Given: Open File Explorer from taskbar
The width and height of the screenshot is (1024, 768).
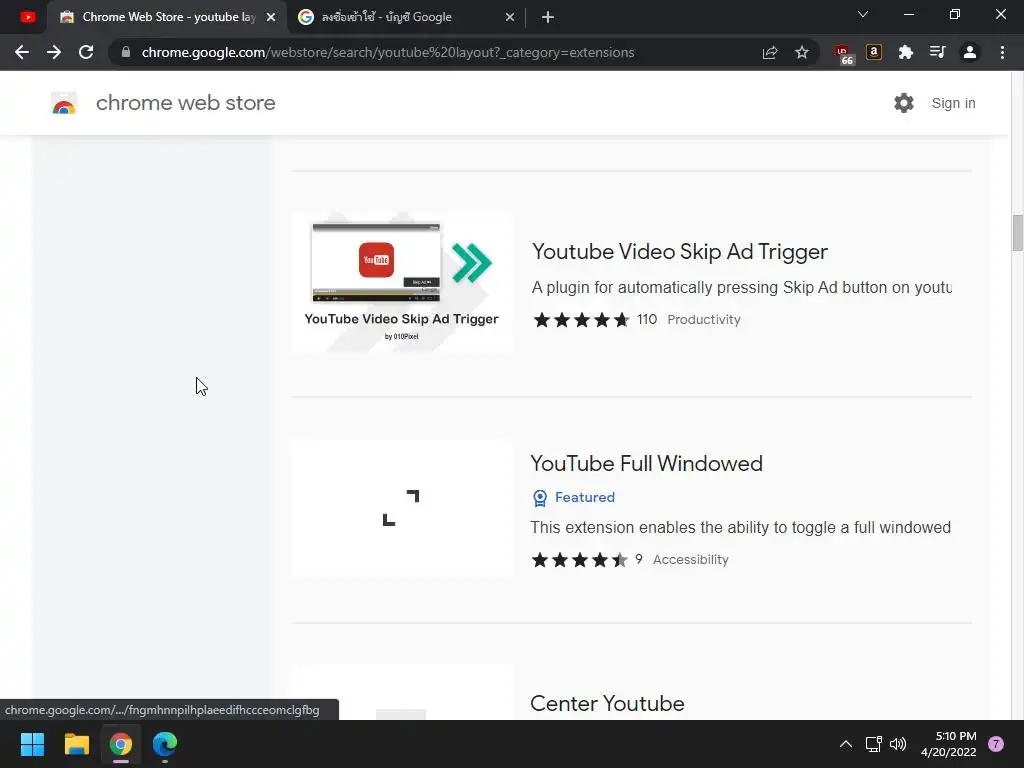Looking at the screenshot, I should click(x=76, y=744).
